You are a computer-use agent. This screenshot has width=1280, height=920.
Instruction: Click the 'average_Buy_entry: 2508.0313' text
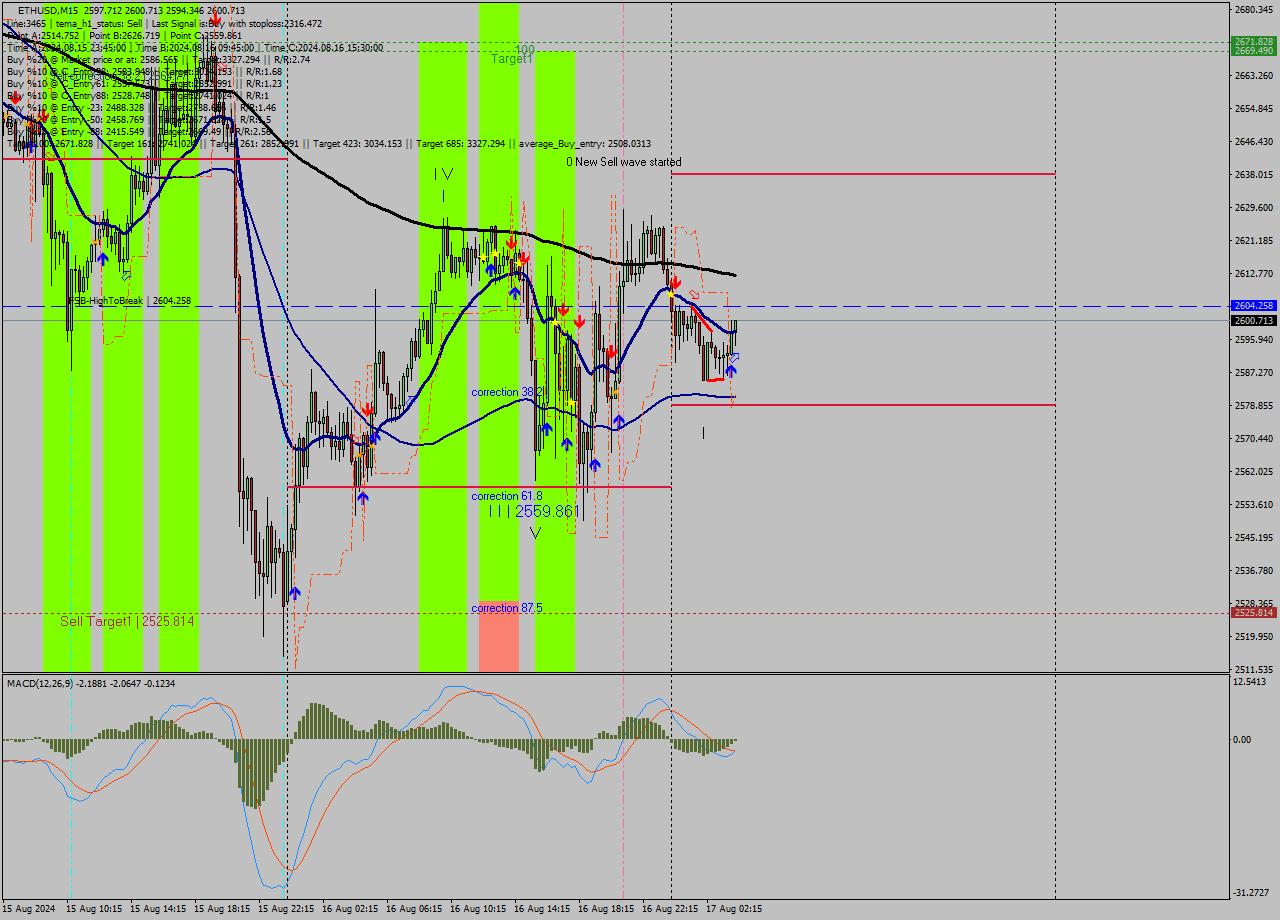click(585, 144)
